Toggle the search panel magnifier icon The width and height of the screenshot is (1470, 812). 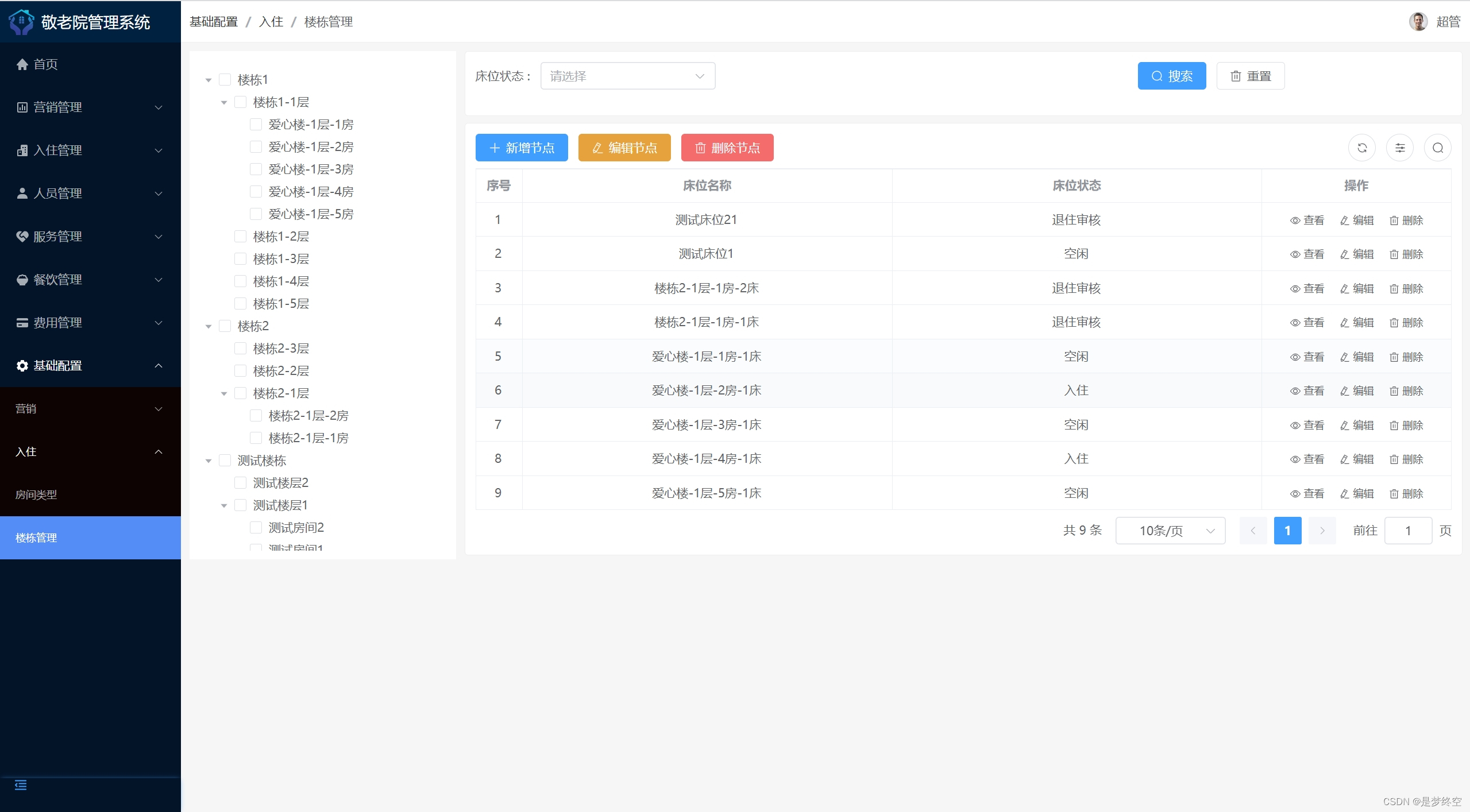[x=1437, y=148]
